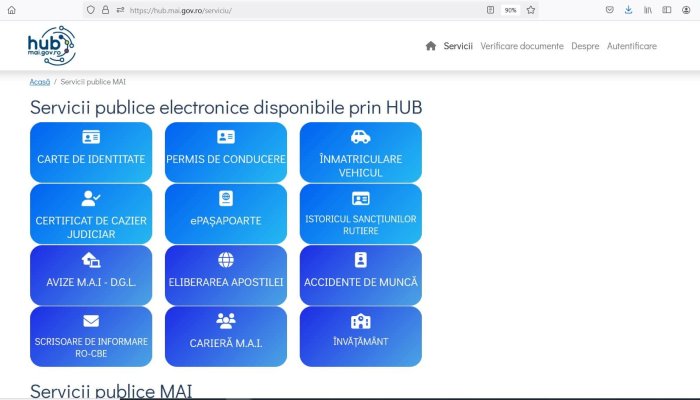Click the school building icon on Învățământ
Viewport: 700px width, 400px height.
pos(361,321)
